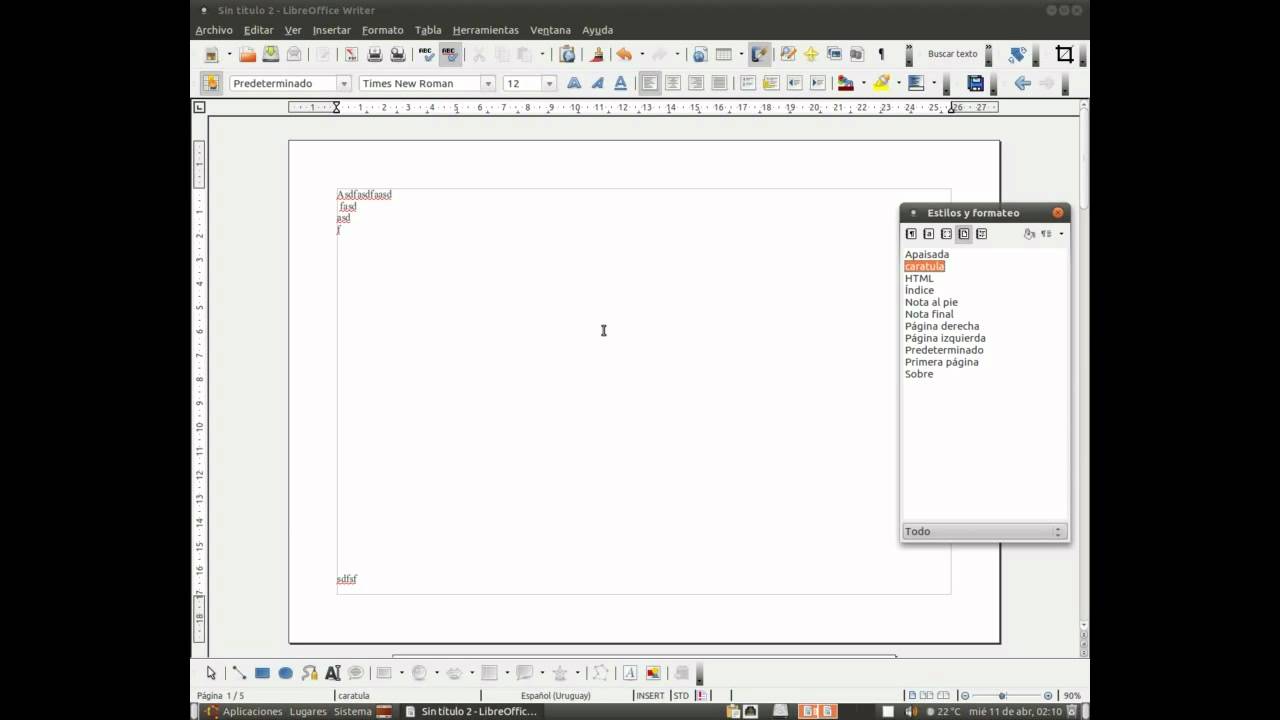Select List Styles in Estilos panel
Viewport: 1280px width, 720px height.
point(982,234)
